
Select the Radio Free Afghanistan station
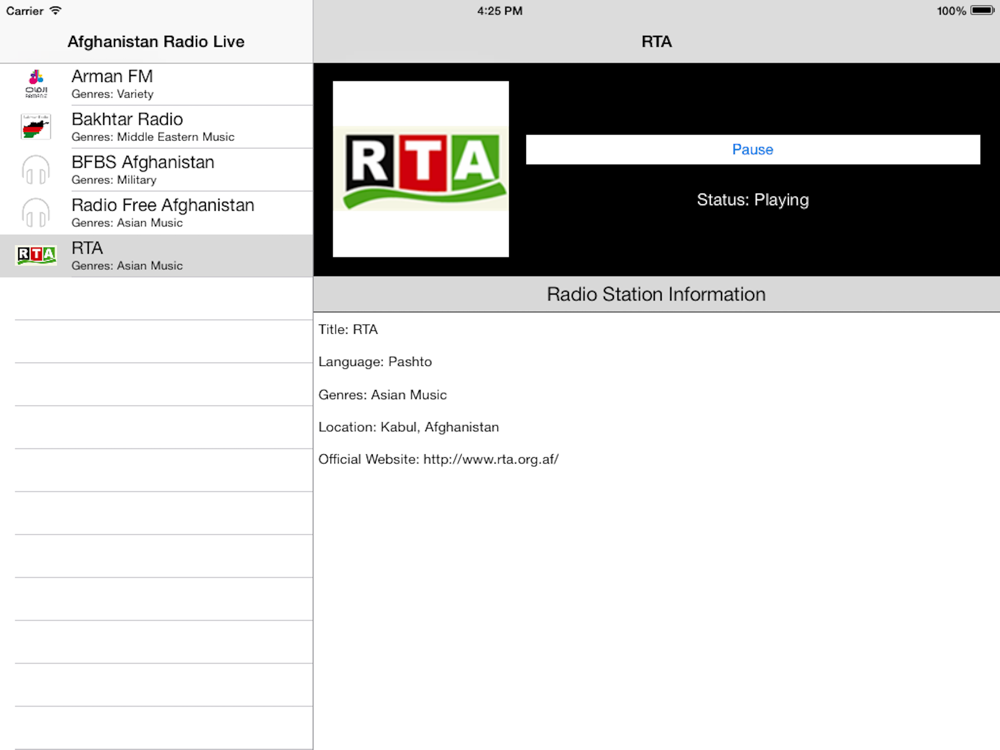156,212
